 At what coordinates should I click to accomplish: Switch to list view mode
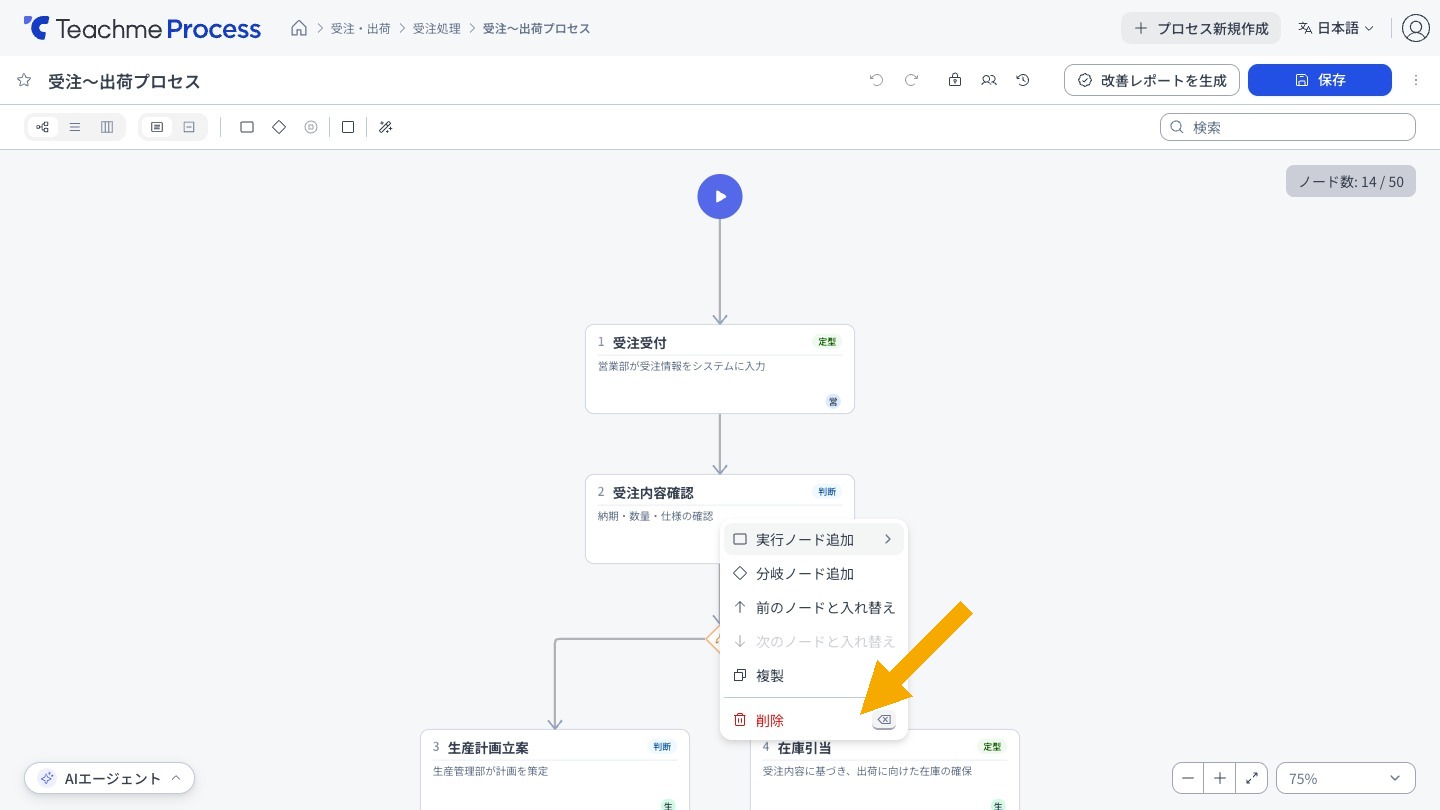[75, 127]
